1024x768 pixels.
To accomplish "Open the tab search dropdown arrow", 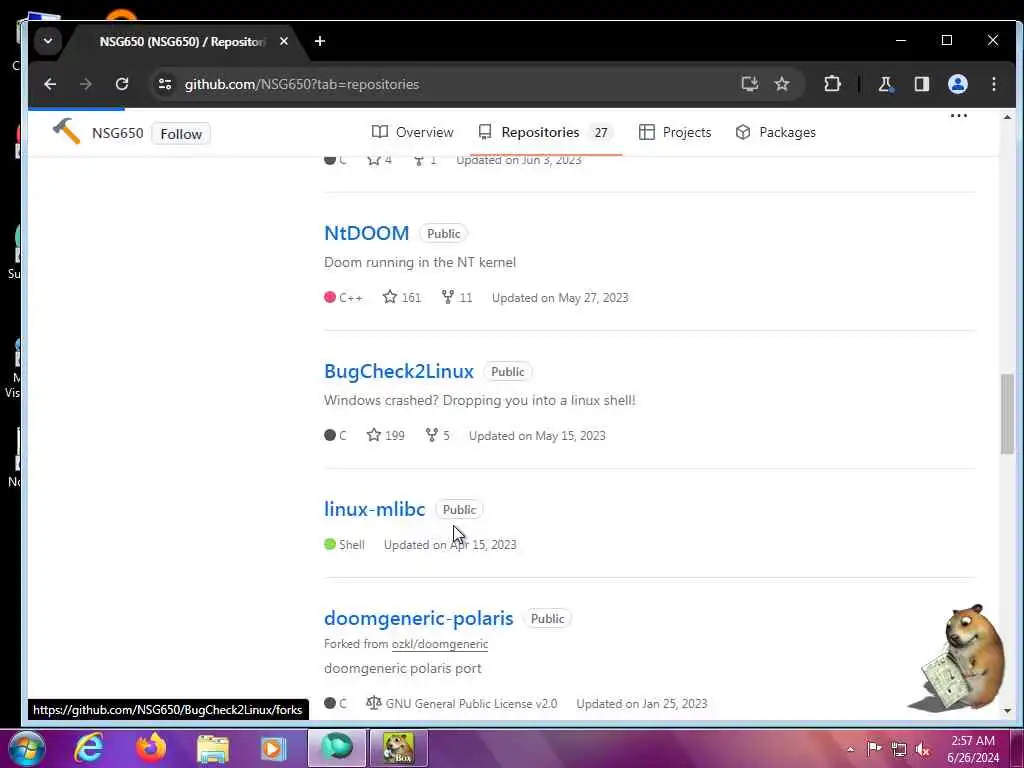I will (x=48, y=41).
